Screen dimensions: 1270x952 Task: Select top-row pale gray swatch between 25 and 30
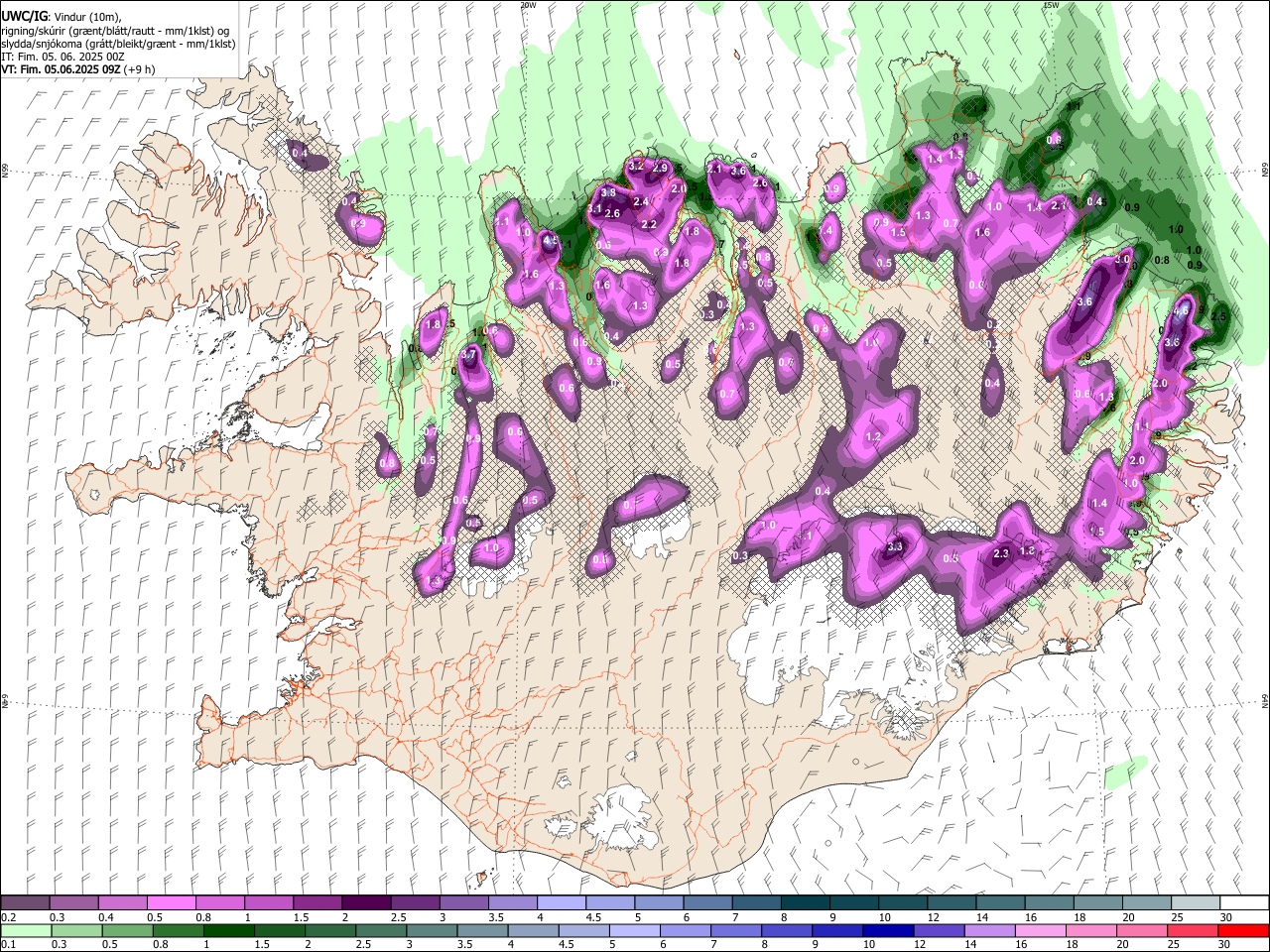[x=1195, y=902]
